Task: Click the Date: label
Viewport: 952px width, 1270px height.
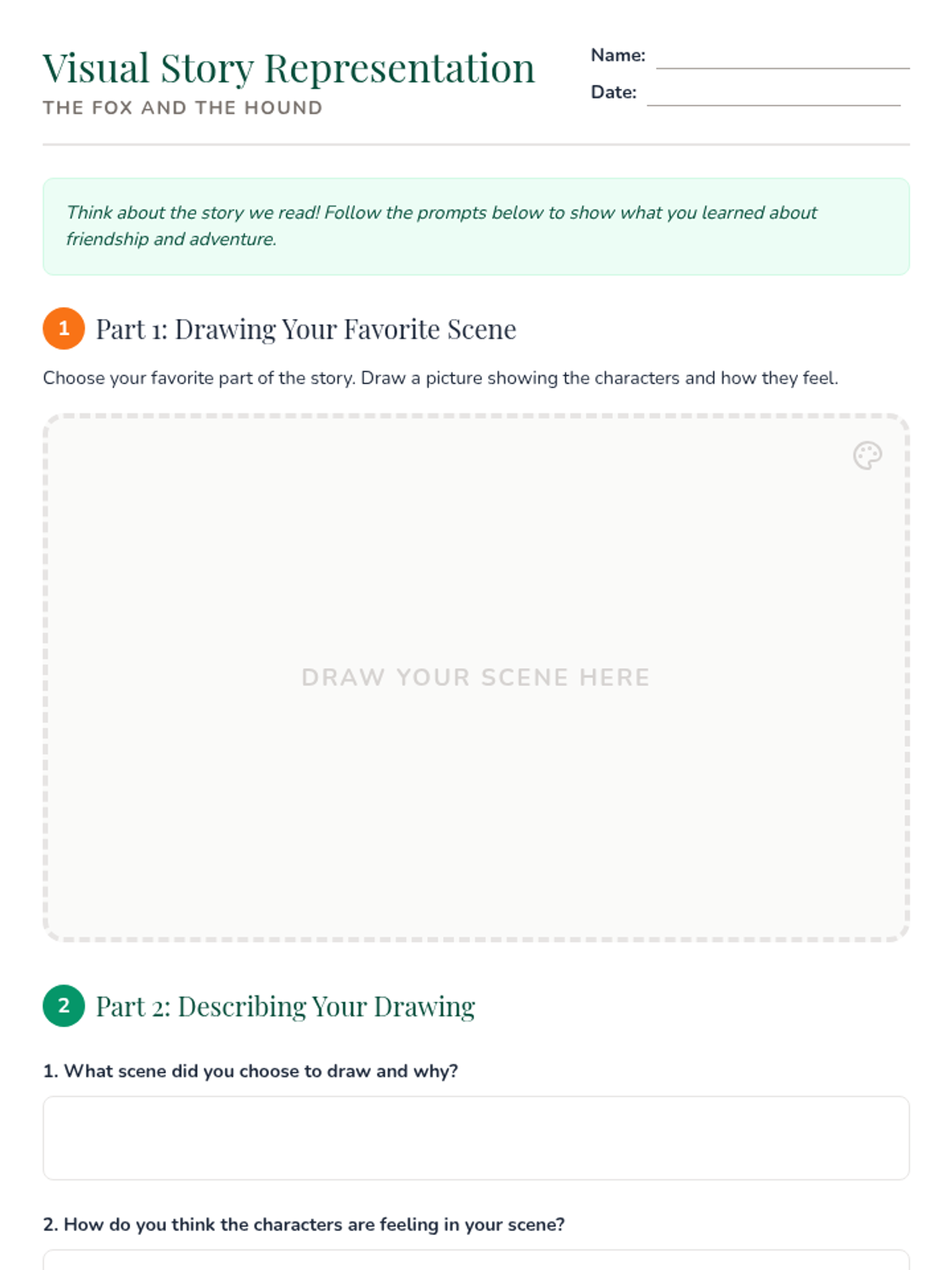Action: click(613, 92)
